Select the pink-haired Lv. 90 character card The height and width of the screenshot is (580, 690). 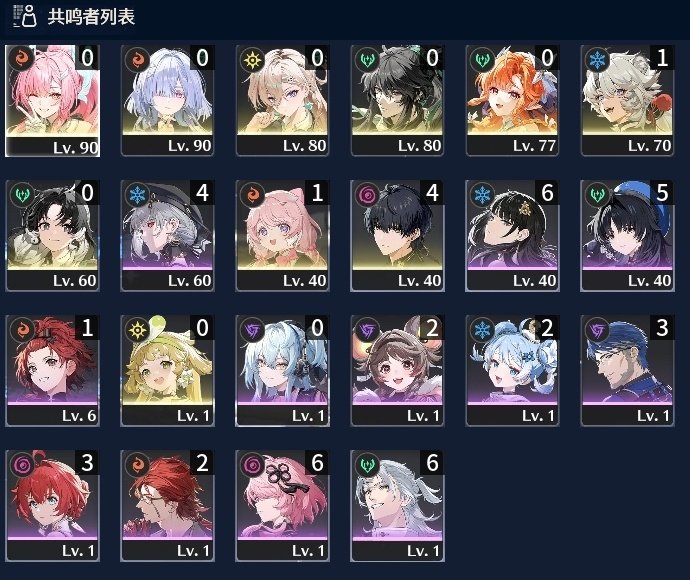(x=52, y=101)
